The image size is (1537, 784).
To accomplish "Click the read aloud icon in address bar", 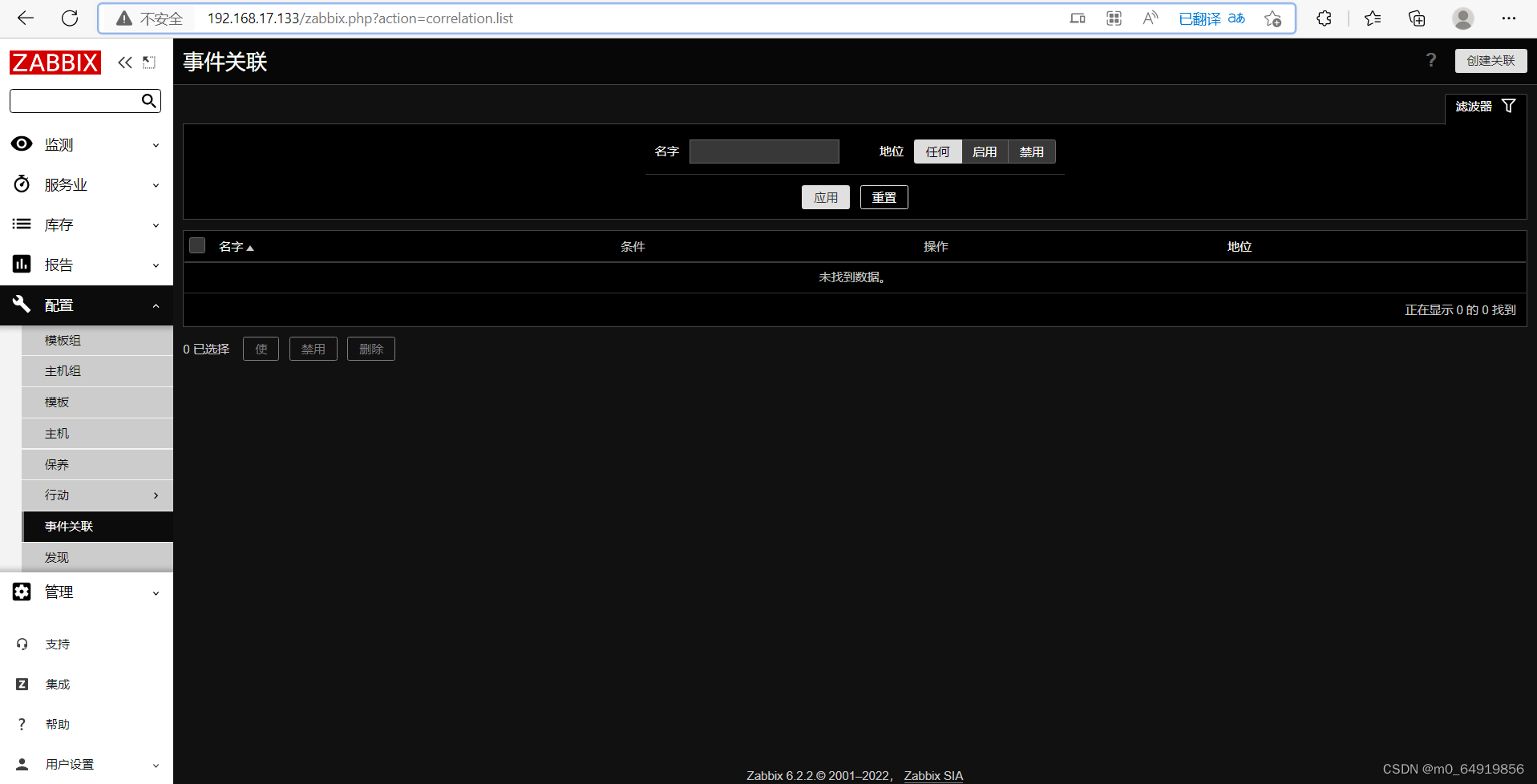I will 1151,18.
